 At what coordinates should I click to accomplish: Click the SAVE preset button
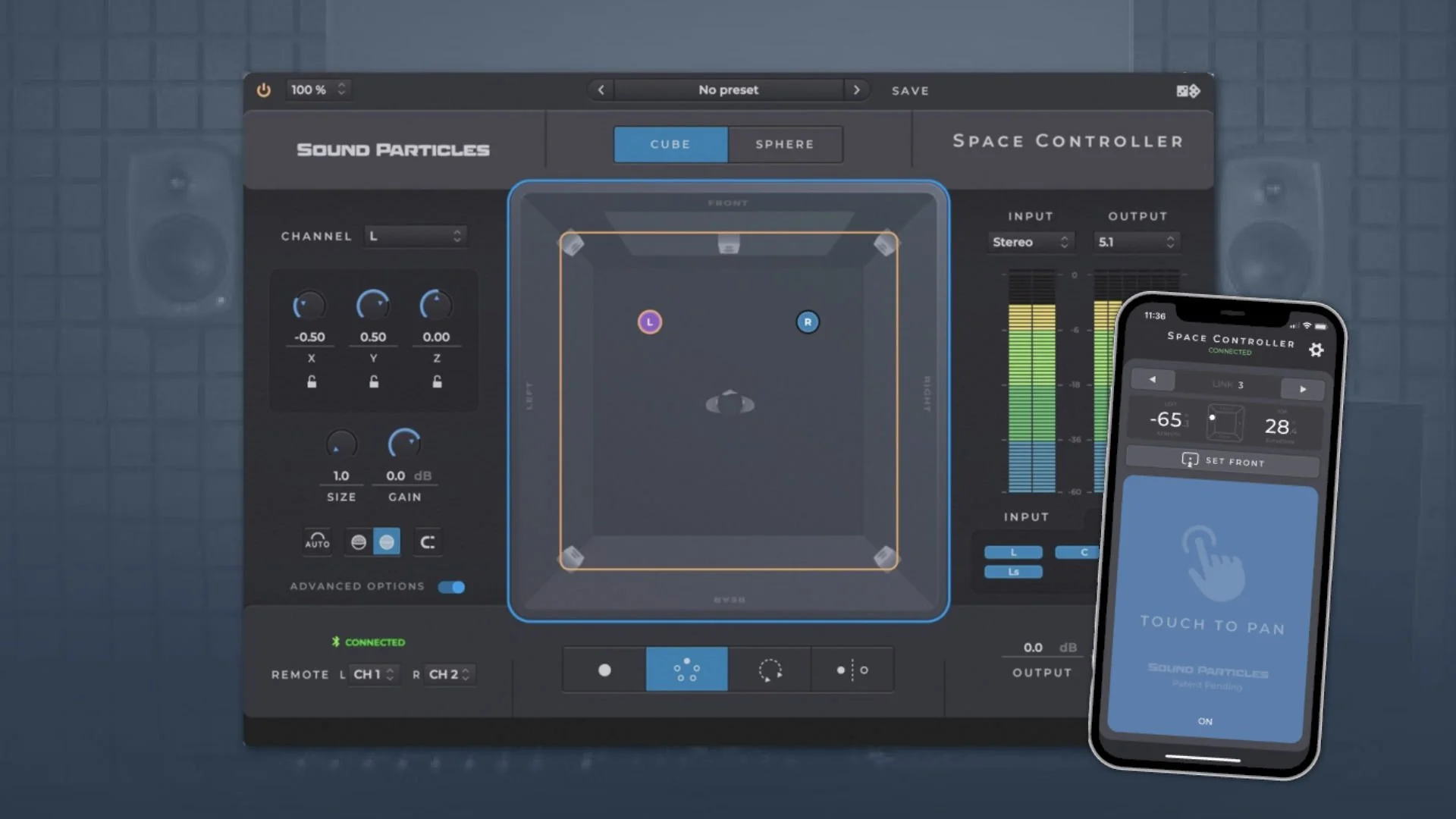pyautogui.click(x=910, y=91)
